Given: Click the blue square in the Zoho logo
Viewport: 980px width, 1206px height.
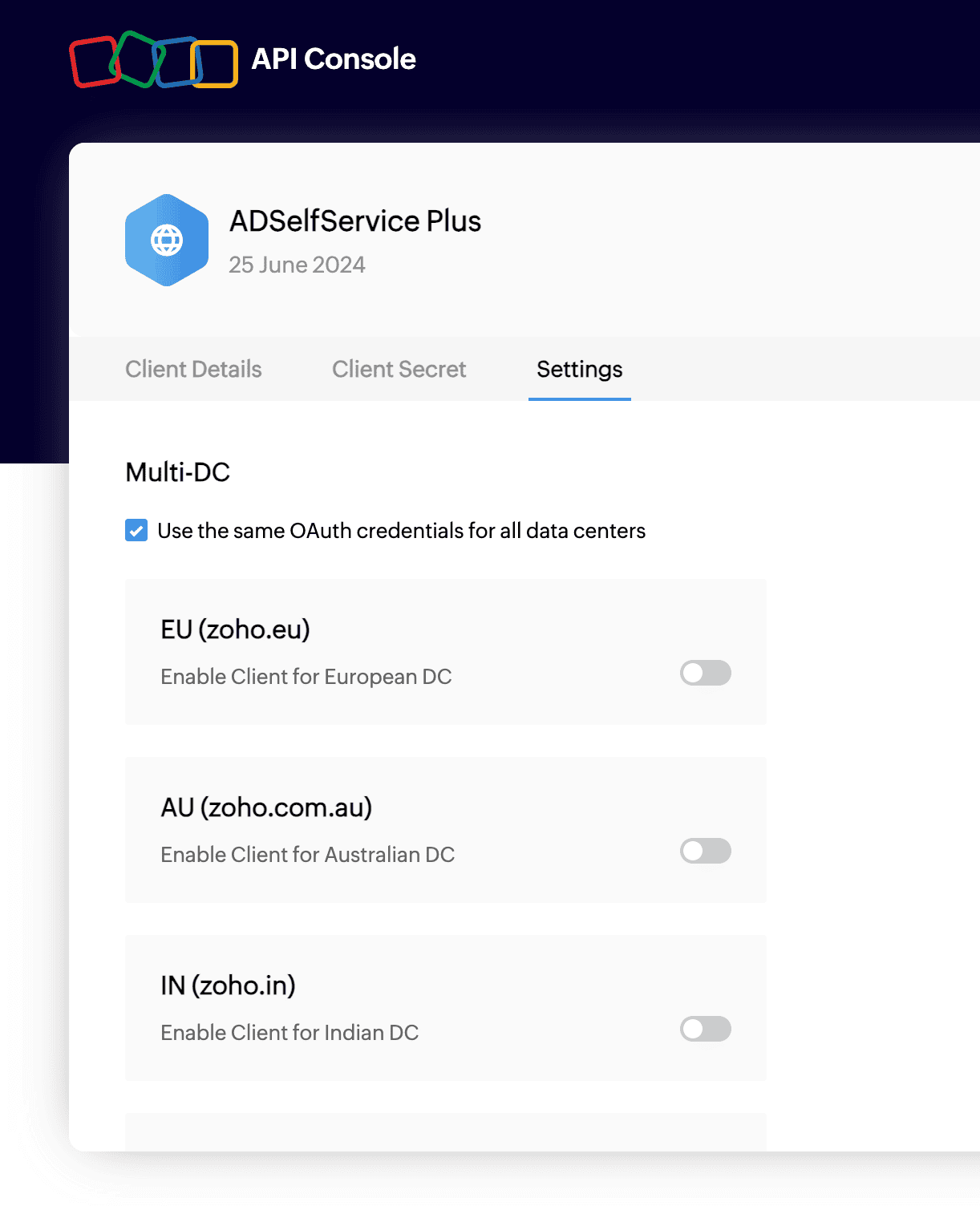Looking at the screenshot, I should click(x=175, y=63).
